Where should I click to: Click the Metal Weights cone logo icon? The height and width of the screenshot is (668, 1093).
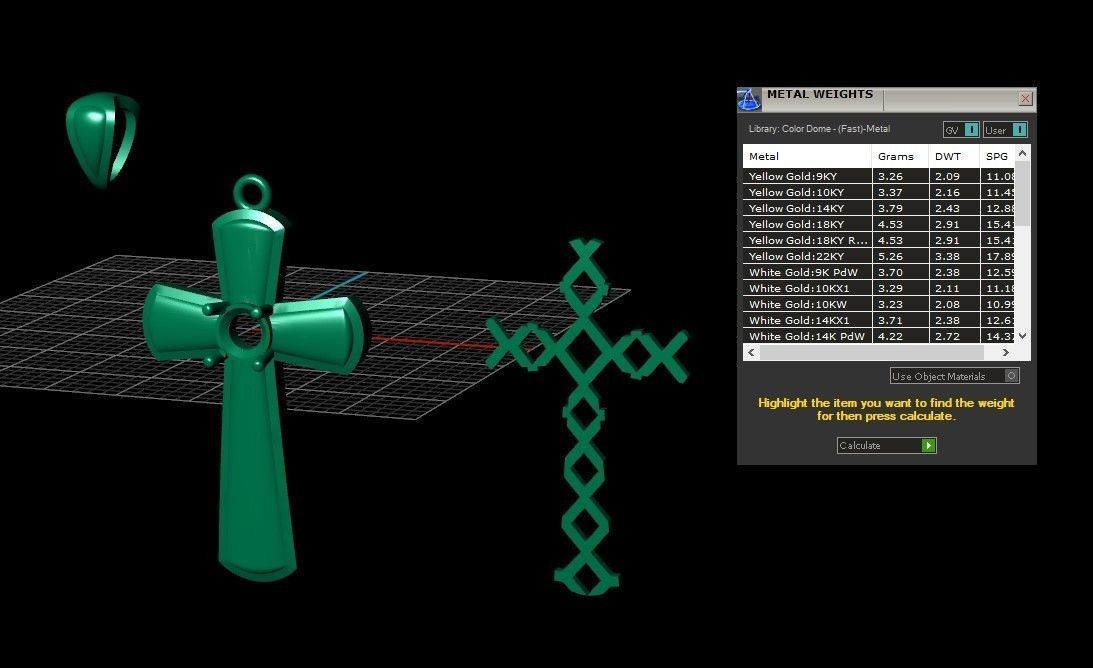749,100
